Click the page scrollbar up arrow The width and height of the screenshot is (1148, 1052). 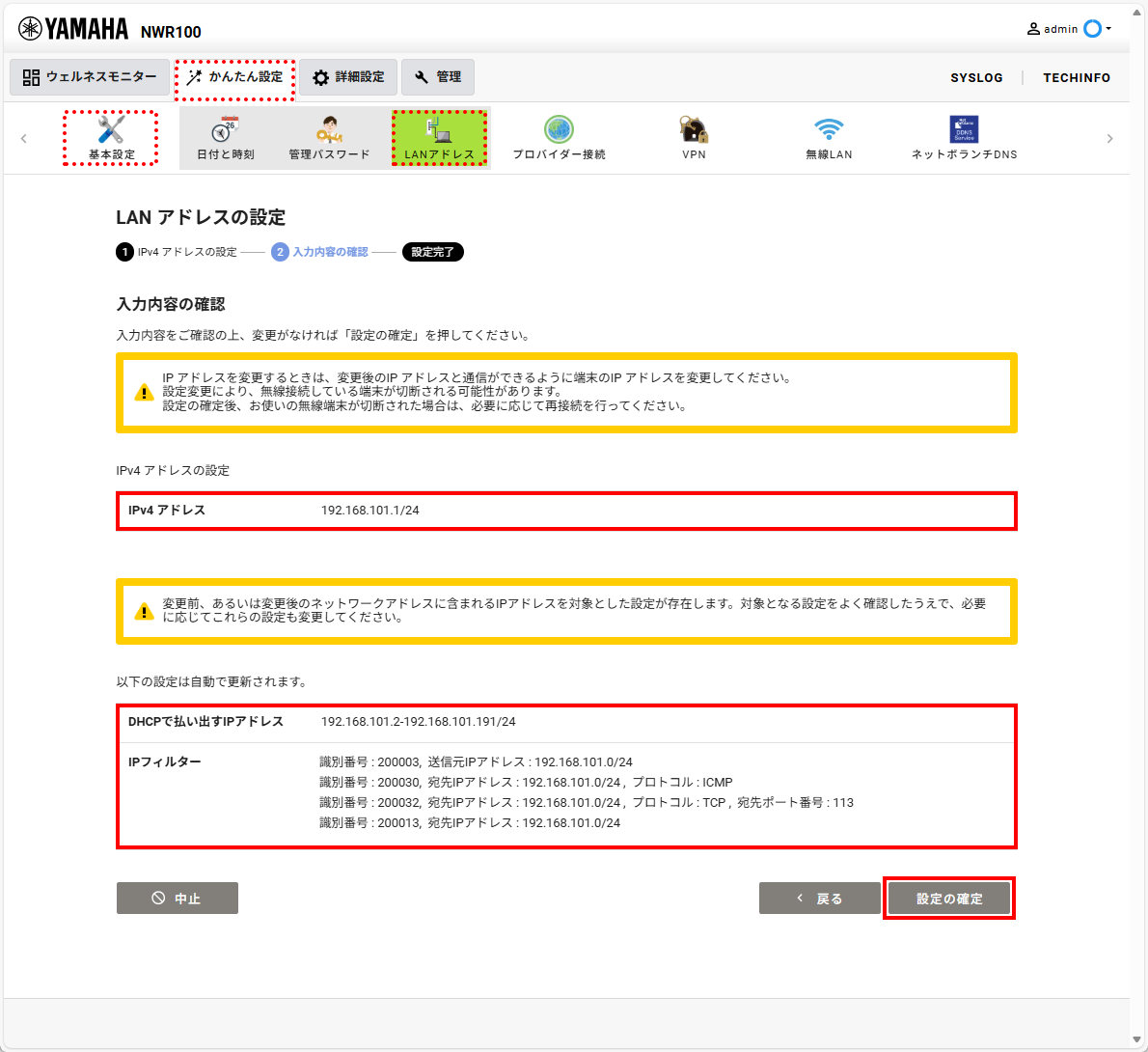pos(1137,12)
